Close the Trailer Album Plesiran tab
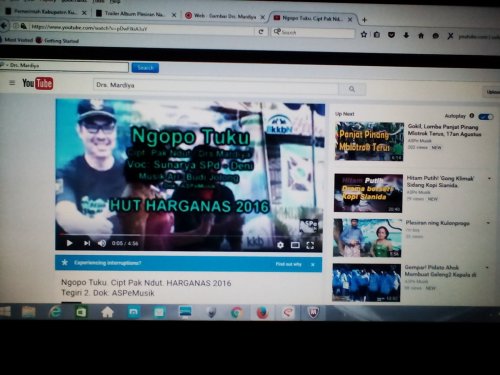 point(174,15)
